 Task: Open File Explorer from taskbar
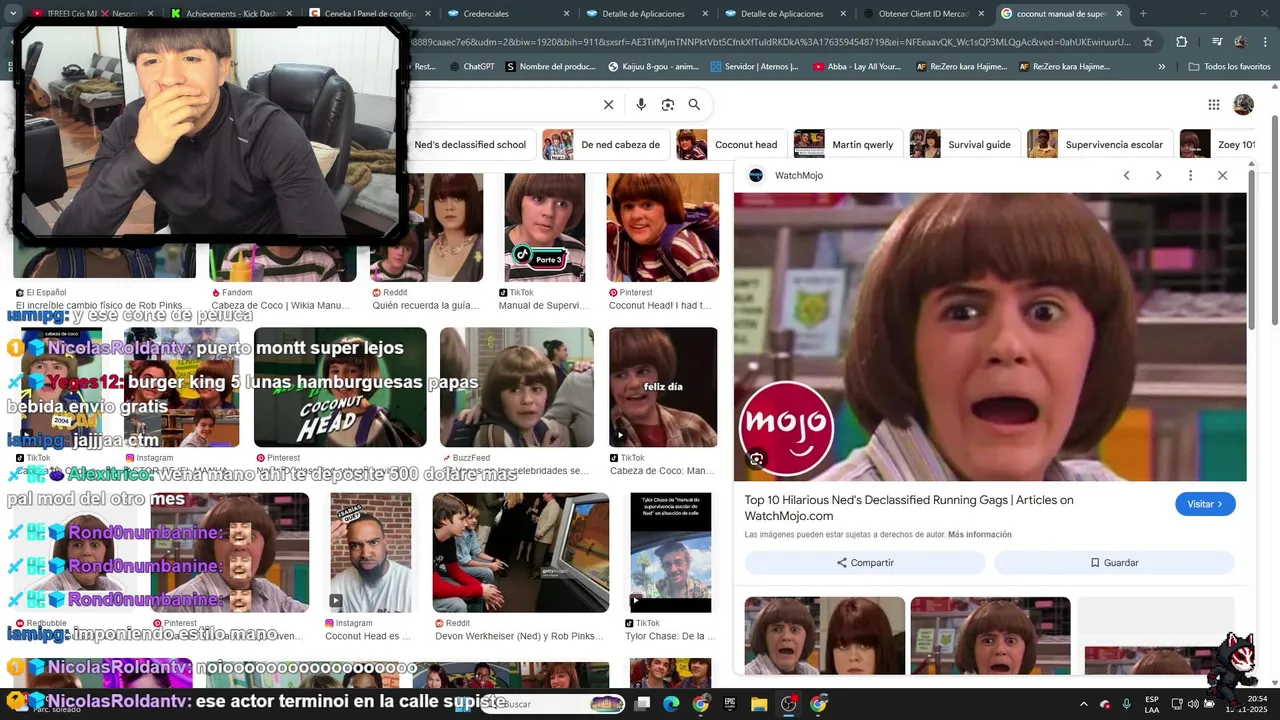759,704
